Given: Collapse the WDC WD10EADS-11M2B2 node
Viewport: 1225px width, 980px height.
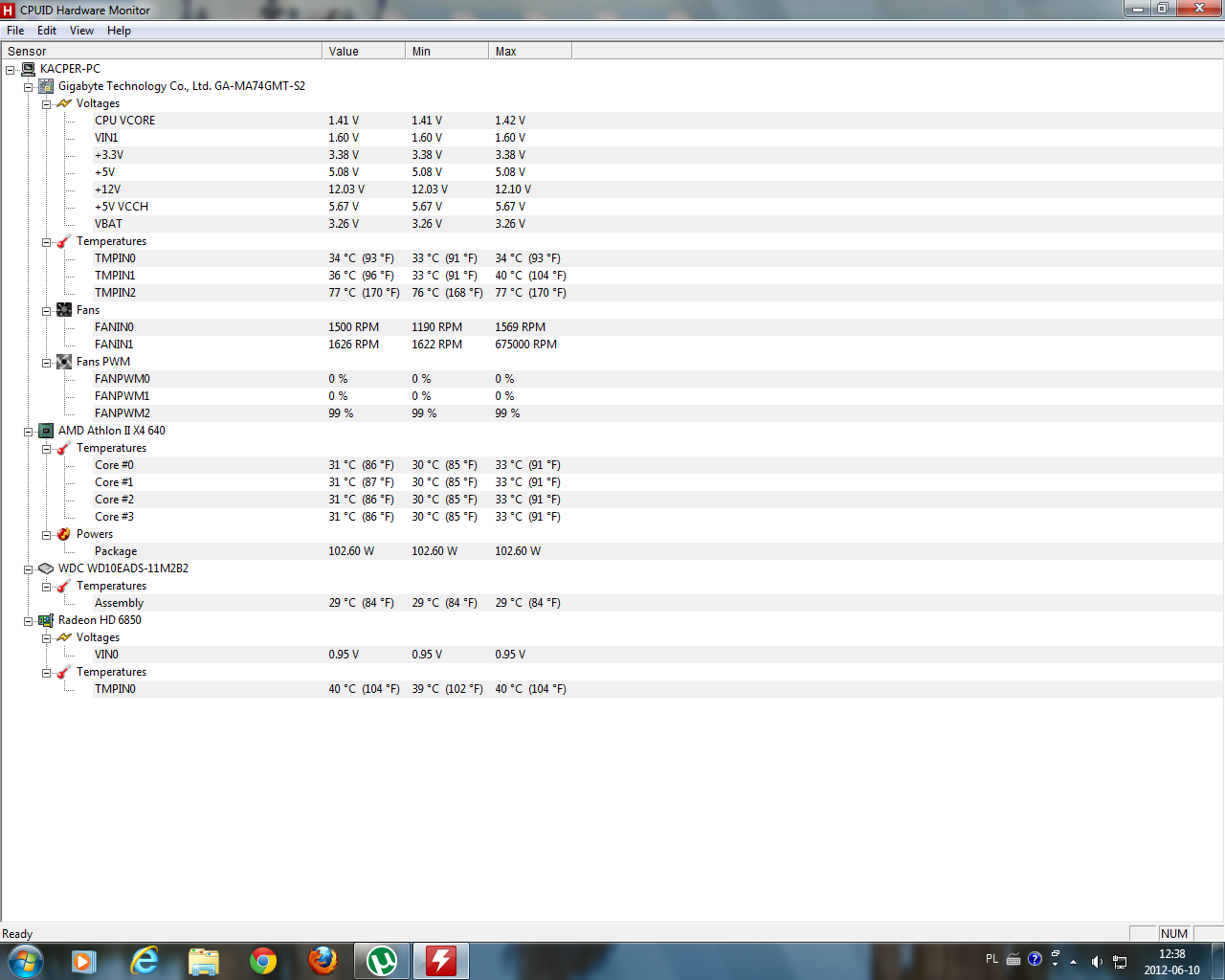Looking at the screenshot, I should pos(28,569).
